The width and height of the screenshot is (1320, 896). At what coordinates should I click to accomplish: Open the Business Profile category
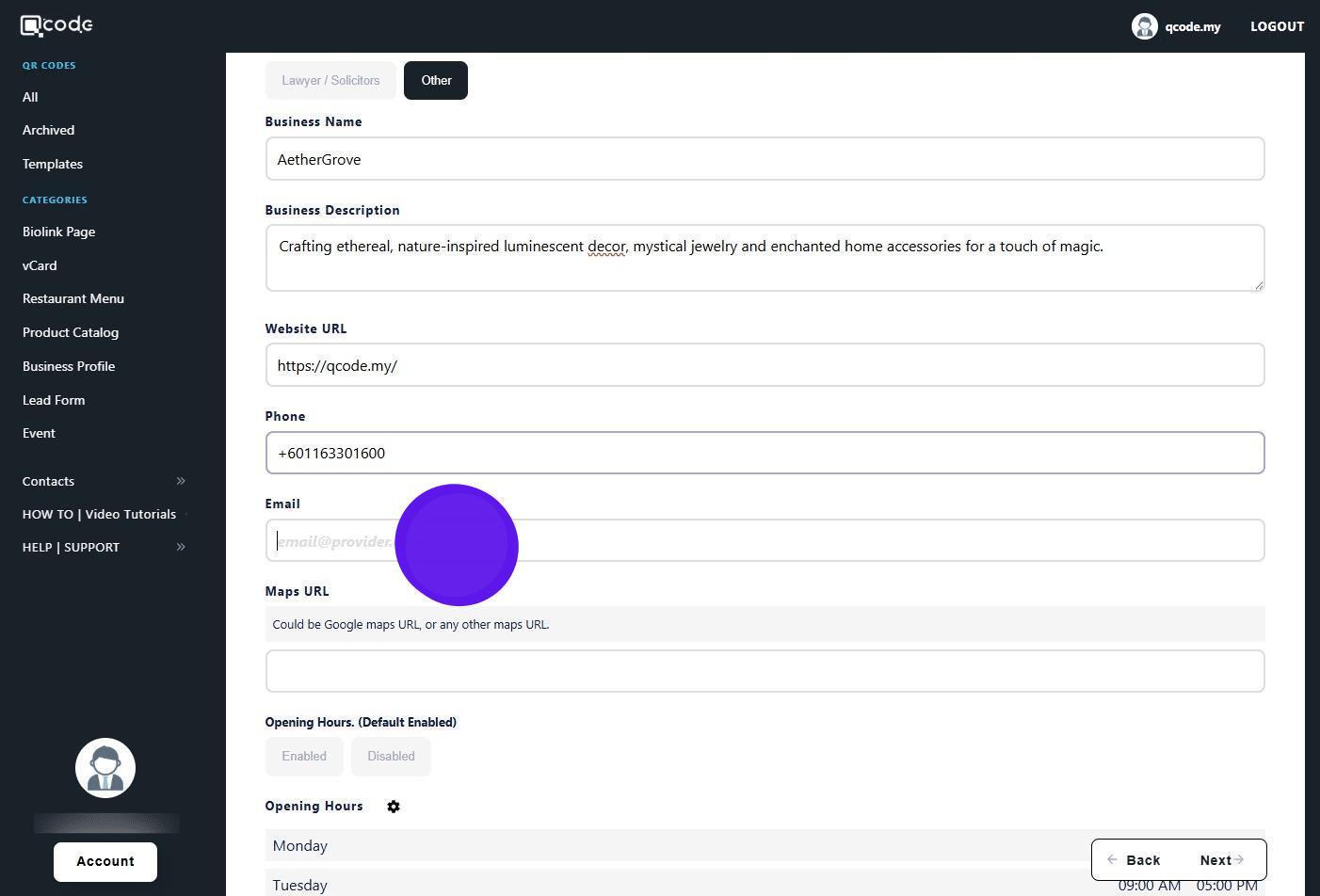pyautogui.click(x=69, y=366)
